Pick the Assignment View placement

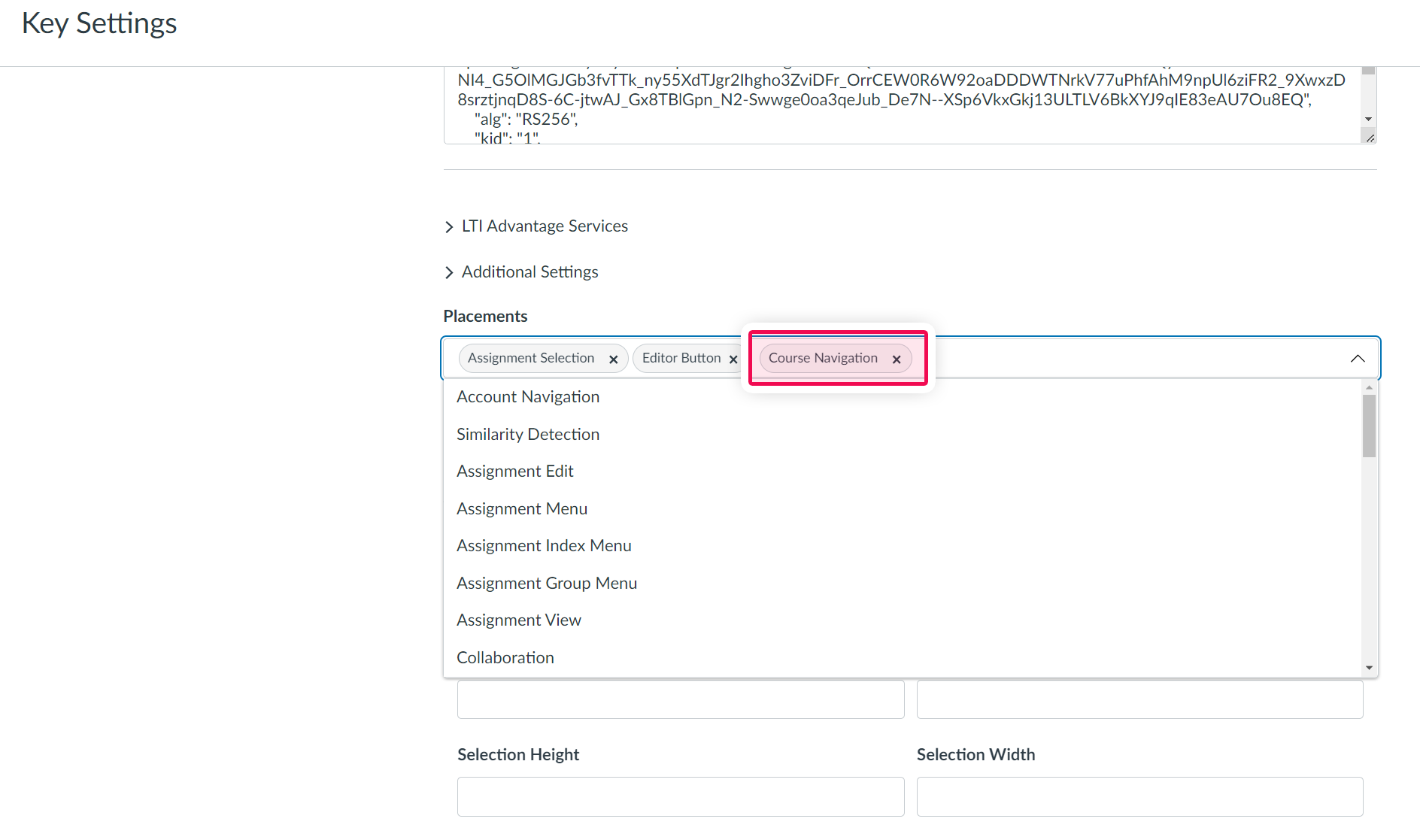pyautogui.click(x=903, y=620)
